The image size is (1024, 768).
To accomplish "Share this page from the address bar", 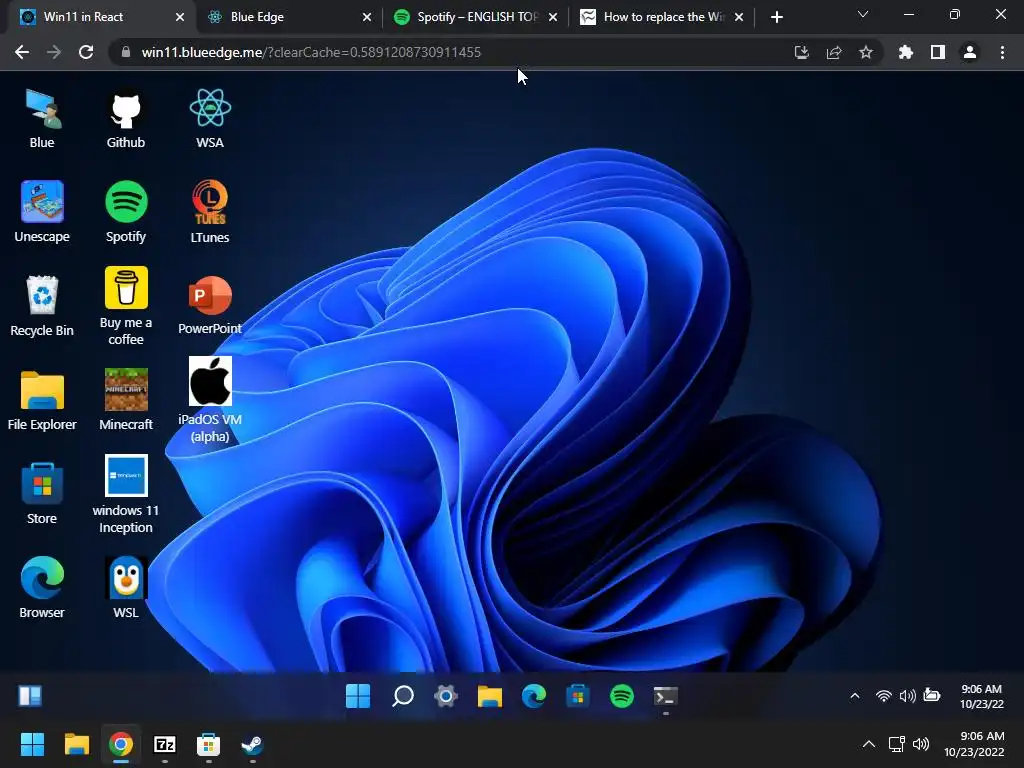I will [834, 52].
